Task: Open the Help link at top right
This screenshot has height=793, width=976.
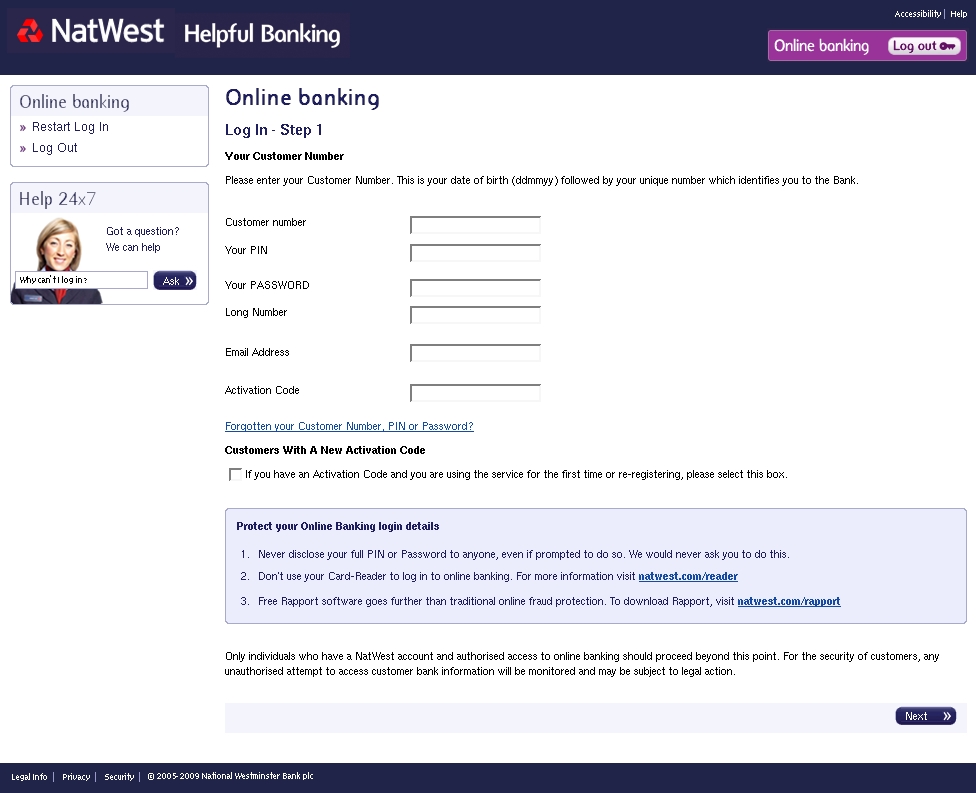Action: [x=959, y=14]
